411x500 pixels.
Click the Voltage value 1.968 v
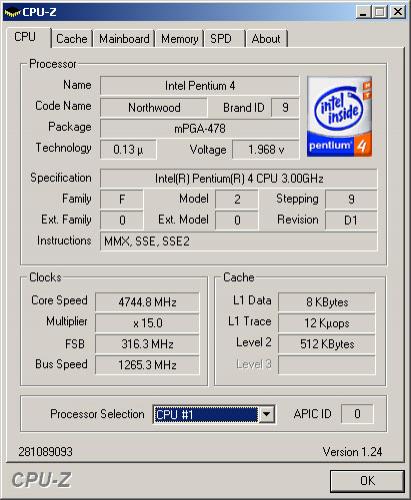(266, 150)
